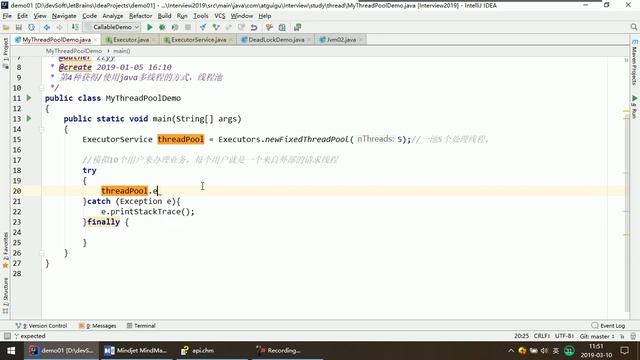Viewport: 640px width, 360px height.
Task: Open Windows Start menu
Action: click(x=11, y=351)
